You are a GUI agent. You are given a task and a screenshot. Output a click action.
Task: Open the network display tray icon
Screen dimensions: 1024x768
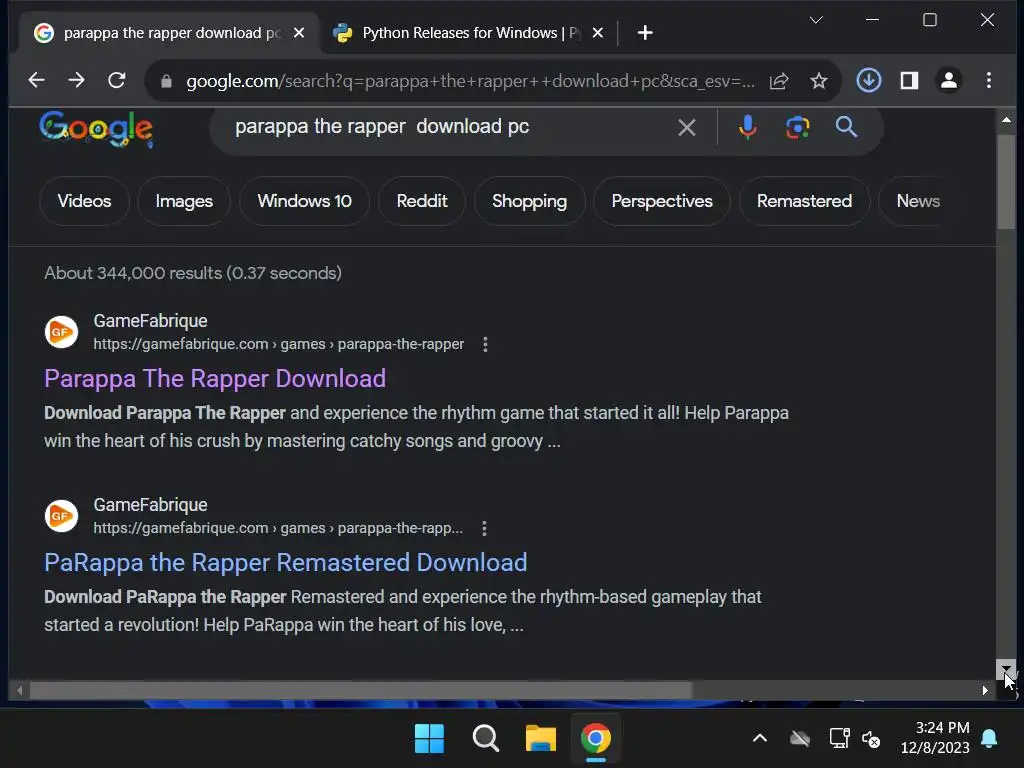tap(839, 739)
